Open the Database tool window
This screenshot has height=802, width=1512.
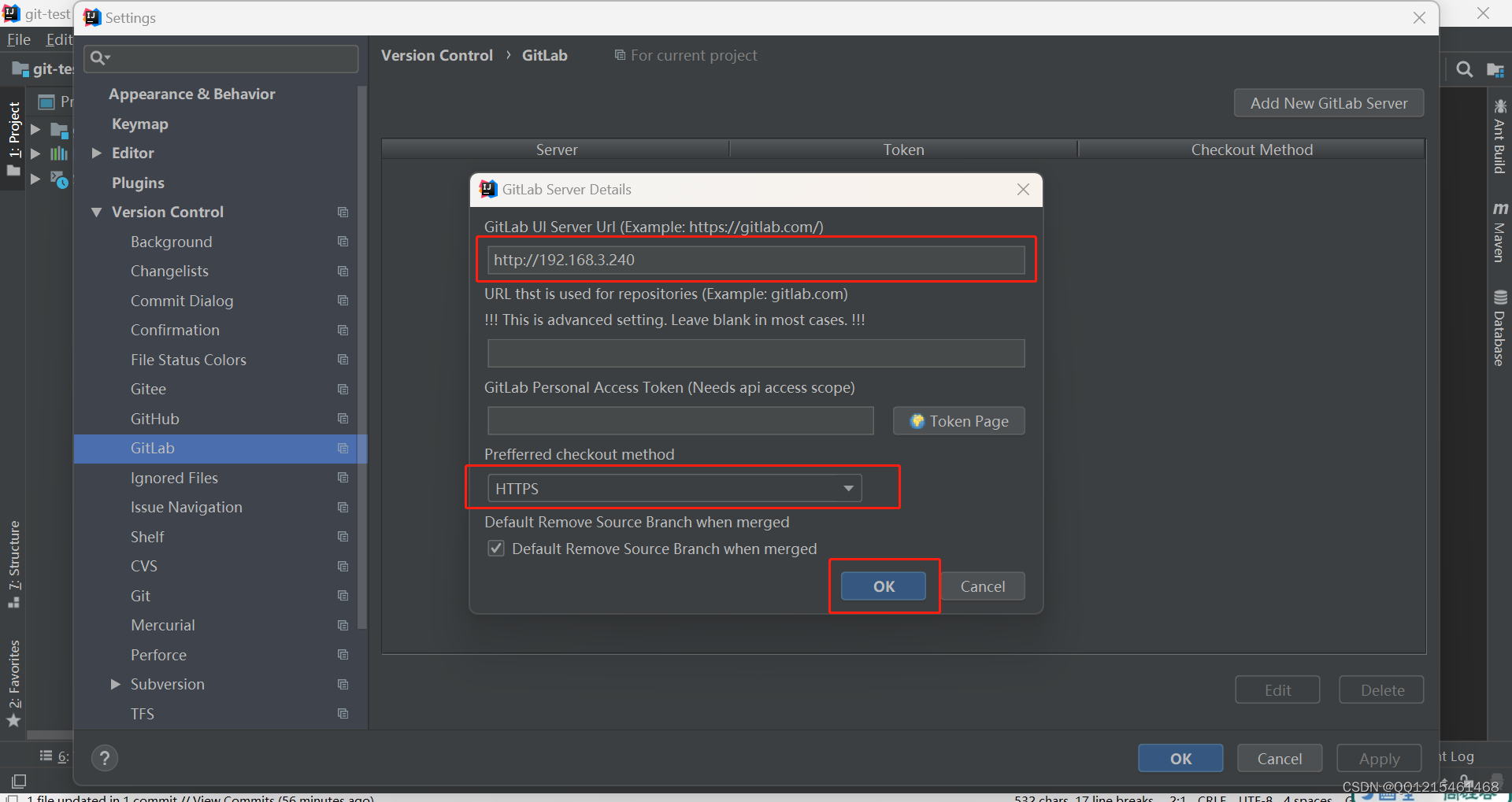click(1499, 328)
